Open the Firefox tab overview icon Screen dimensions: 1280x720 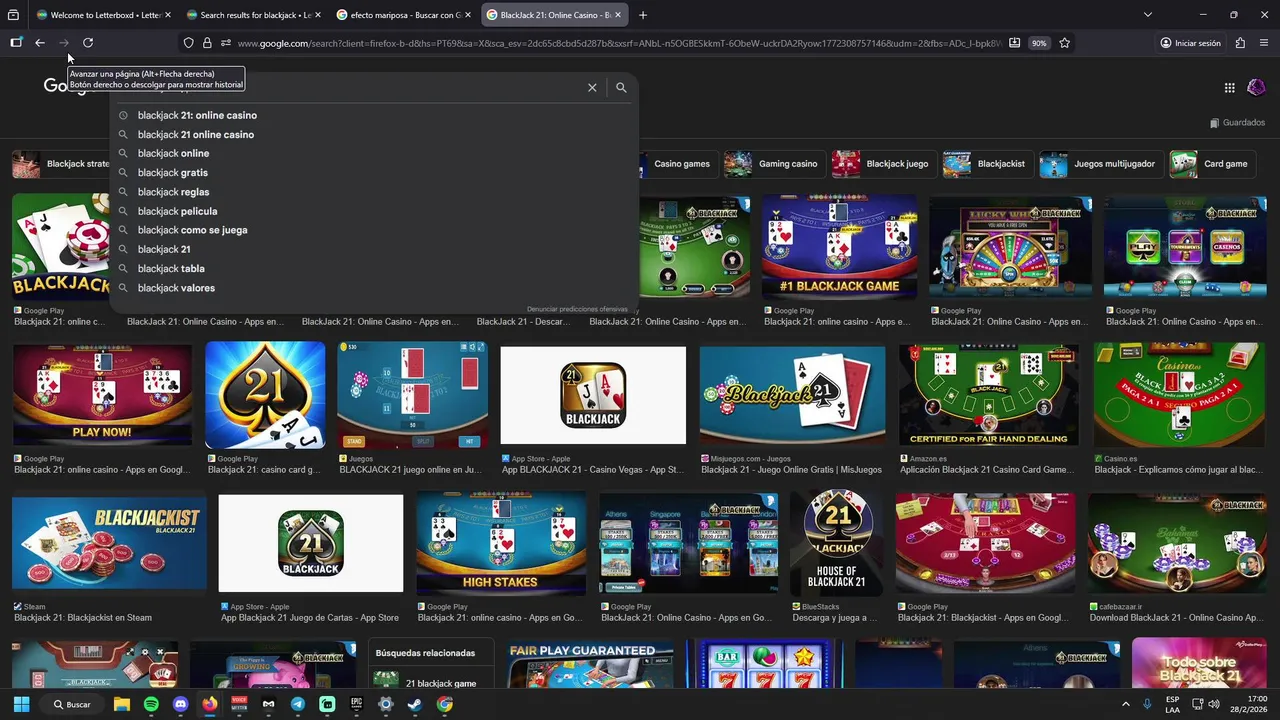[x=13, y=15]
